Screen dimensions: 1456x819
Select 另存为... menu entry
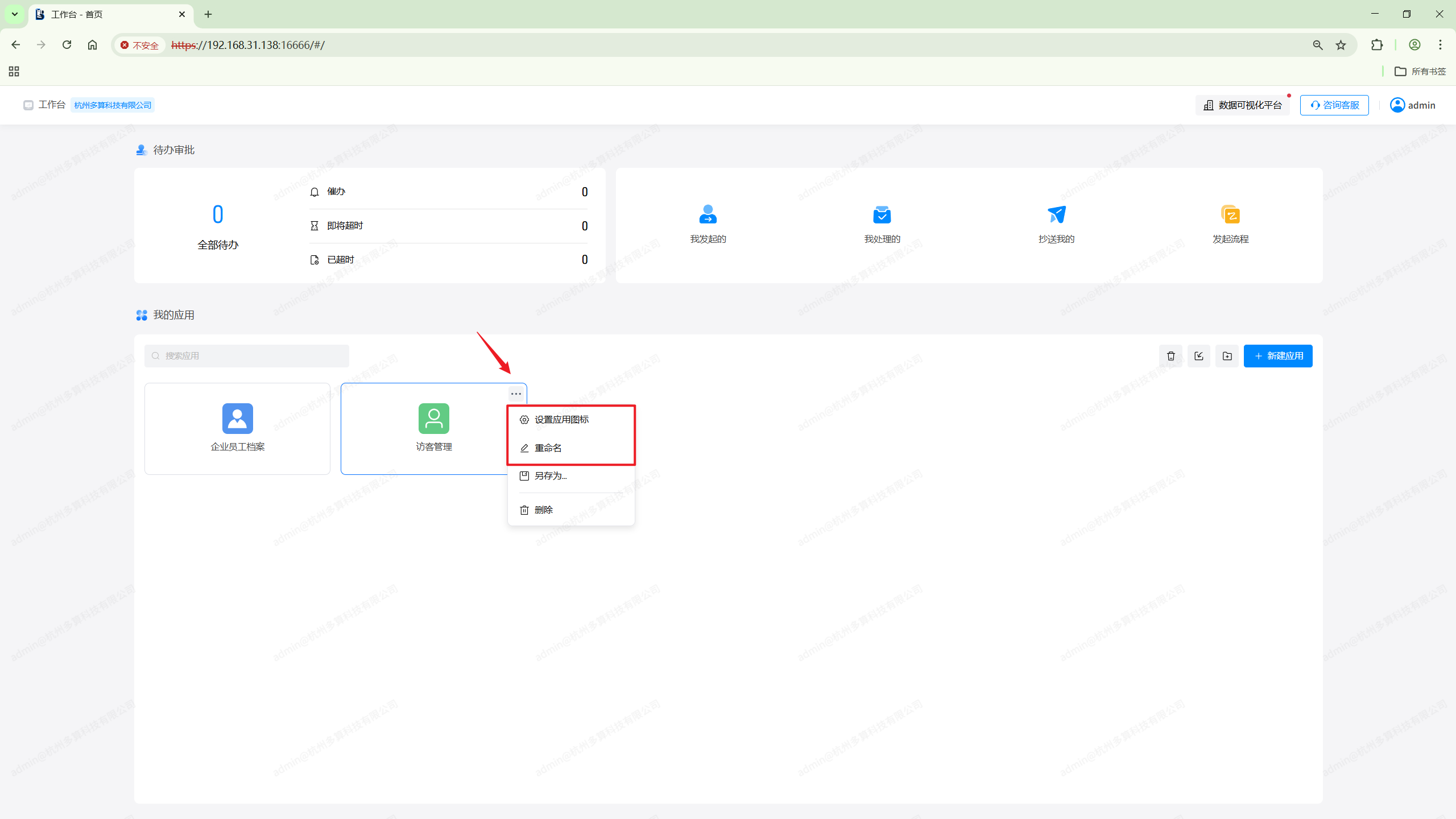pos(550,476)
